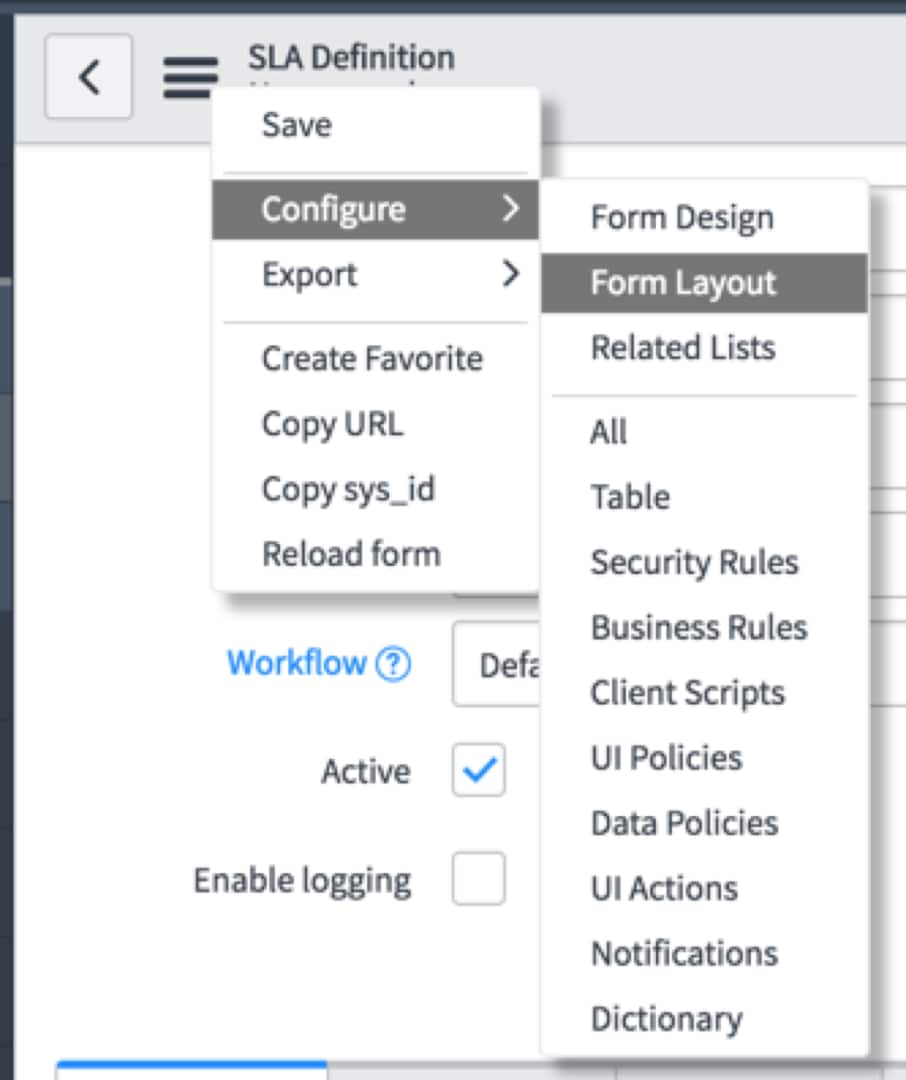Select the Export menu item
This screenshot has width=906, height=1080.
click(375, 274)
